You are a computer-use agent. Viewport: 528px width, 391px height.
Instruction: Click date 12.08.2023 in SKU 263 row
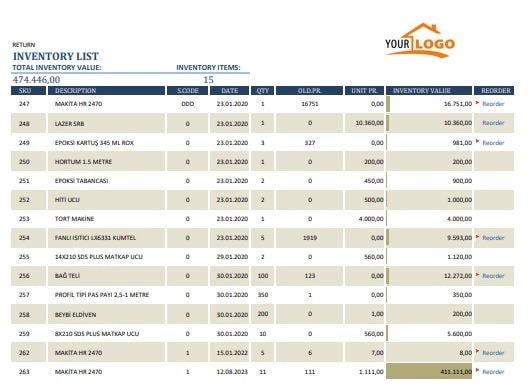[232, 372]
